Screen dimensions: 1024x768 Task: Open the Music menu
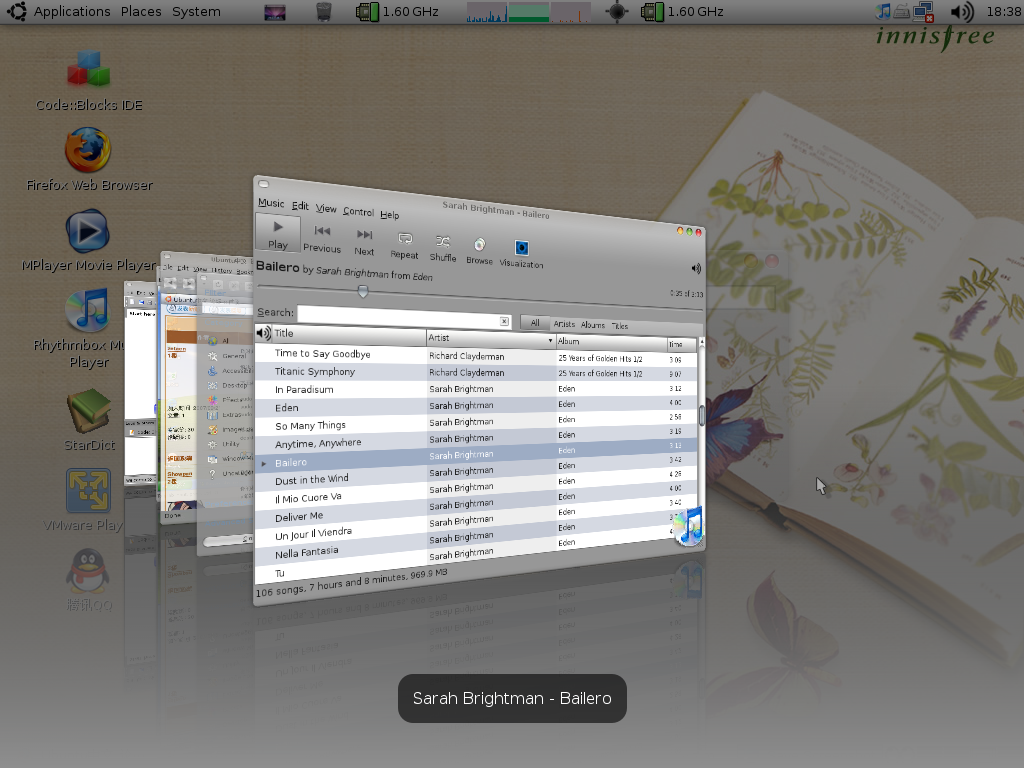[271, 203]
